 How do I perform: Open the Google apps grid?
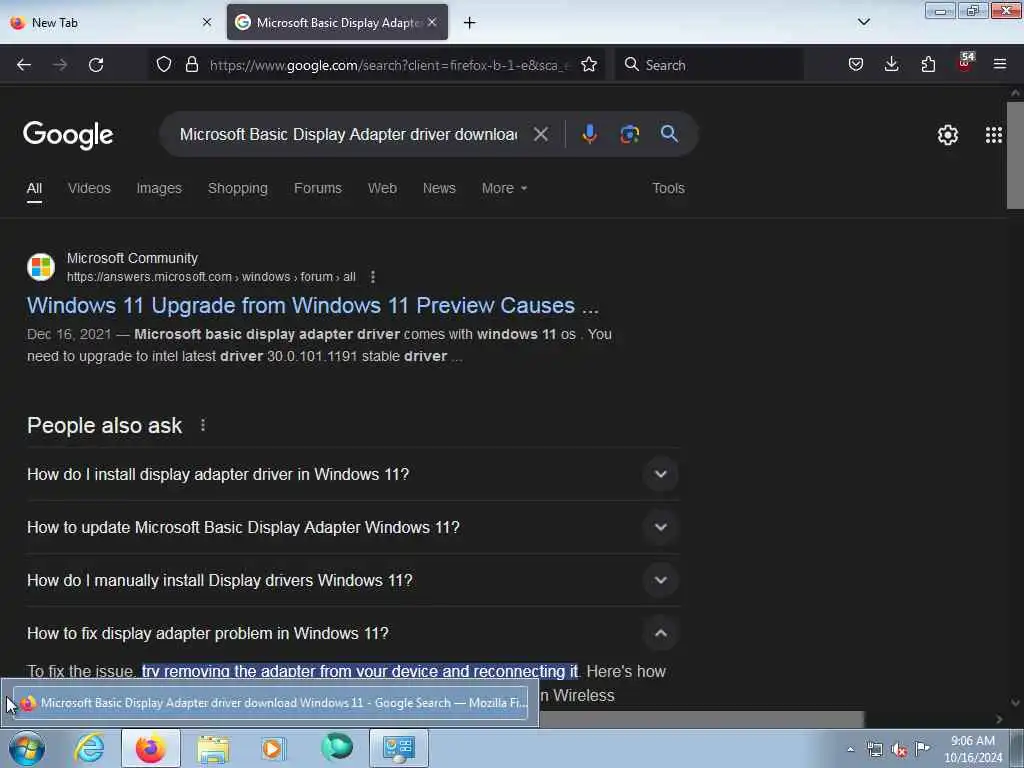(994, 135)
